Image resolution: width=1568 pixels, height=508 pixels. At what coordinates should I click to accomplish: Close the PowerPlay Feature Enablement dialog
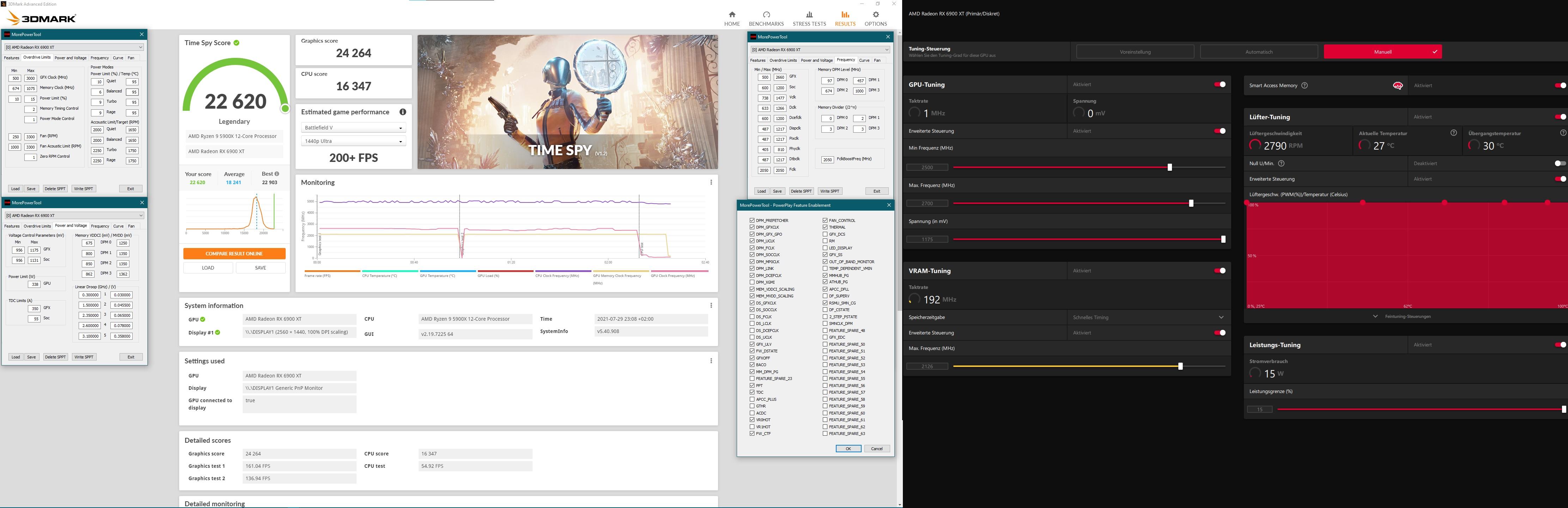click(x=889, y=205)
